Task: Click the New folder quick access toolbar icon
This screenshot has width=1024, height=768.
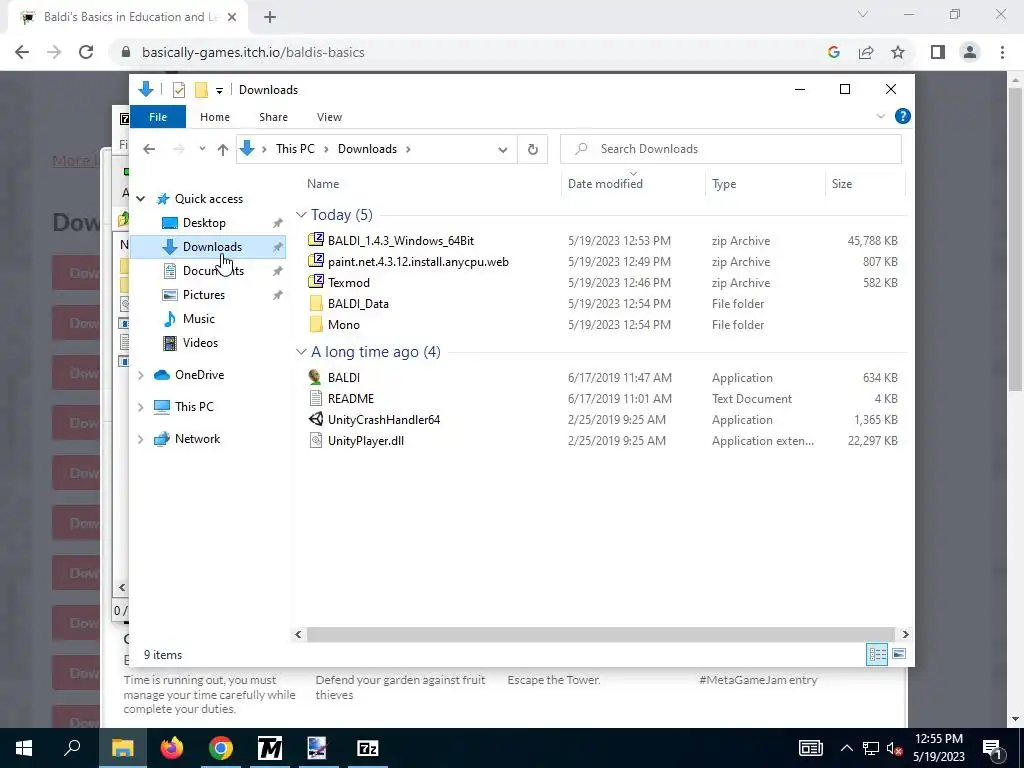Action: [x=201, y=89]
